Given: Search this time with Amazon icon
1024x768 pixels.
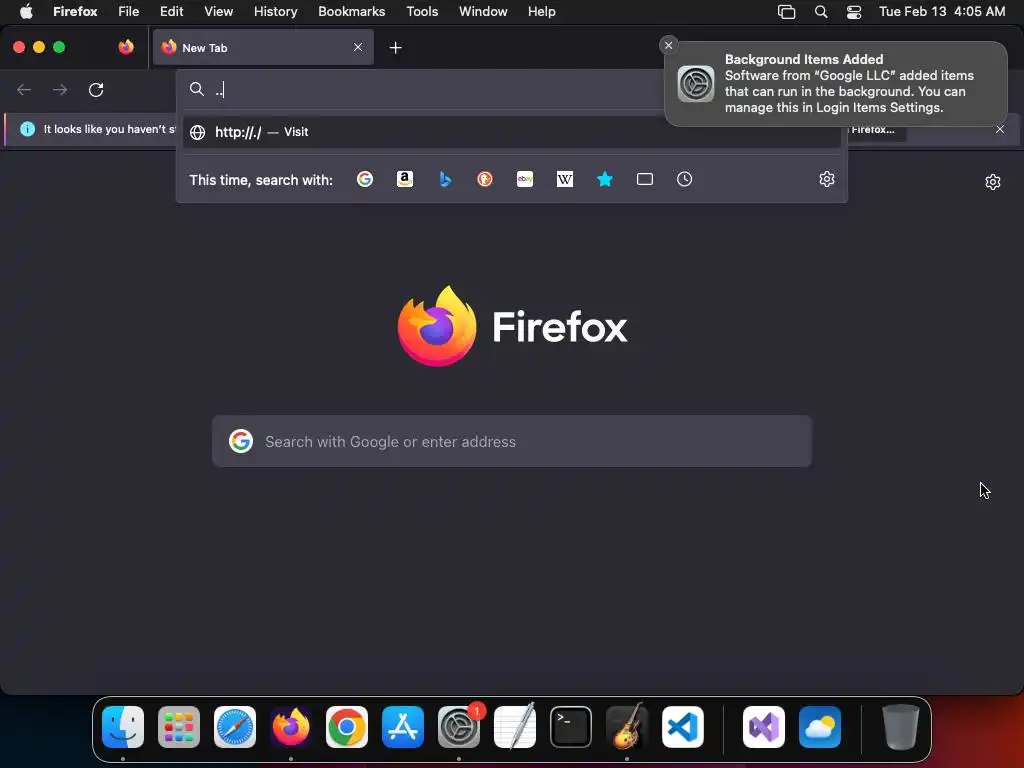Looking at the screenshot, I should point(405,179).
